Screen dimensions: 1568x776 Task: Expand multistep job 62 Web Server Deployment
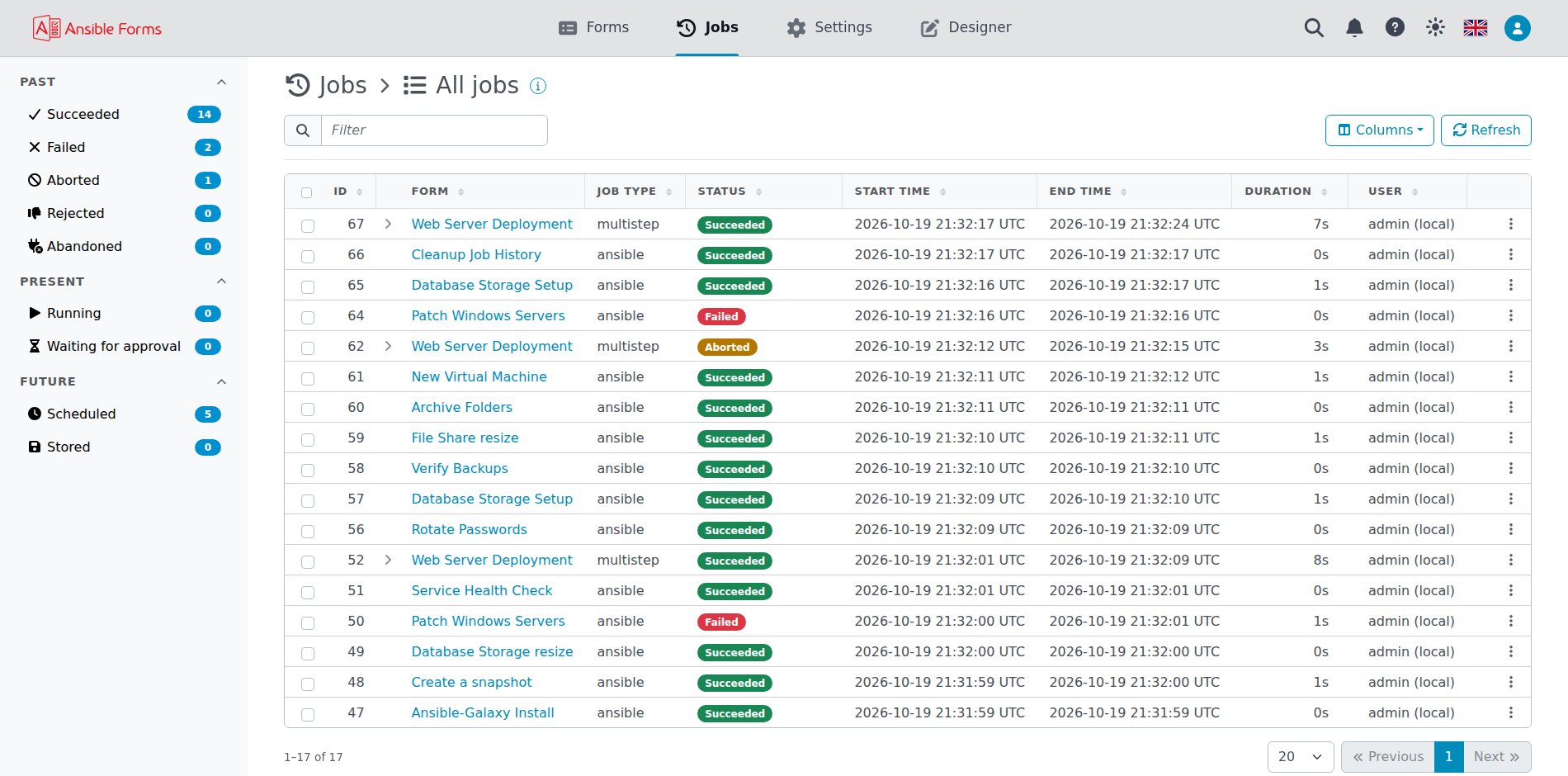[x=388, y=346]
